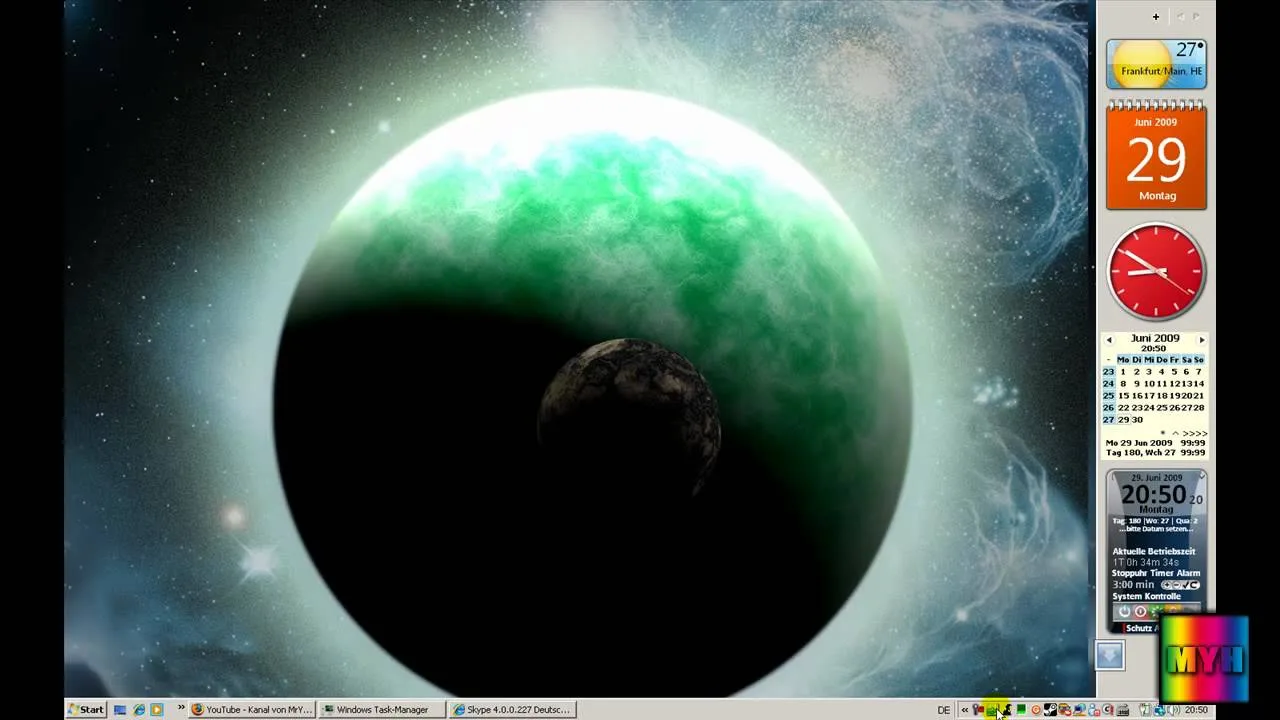Expand hidden system tray icons arrow
The height and width of the screenshot is (720, 1280).
point(965,710)
